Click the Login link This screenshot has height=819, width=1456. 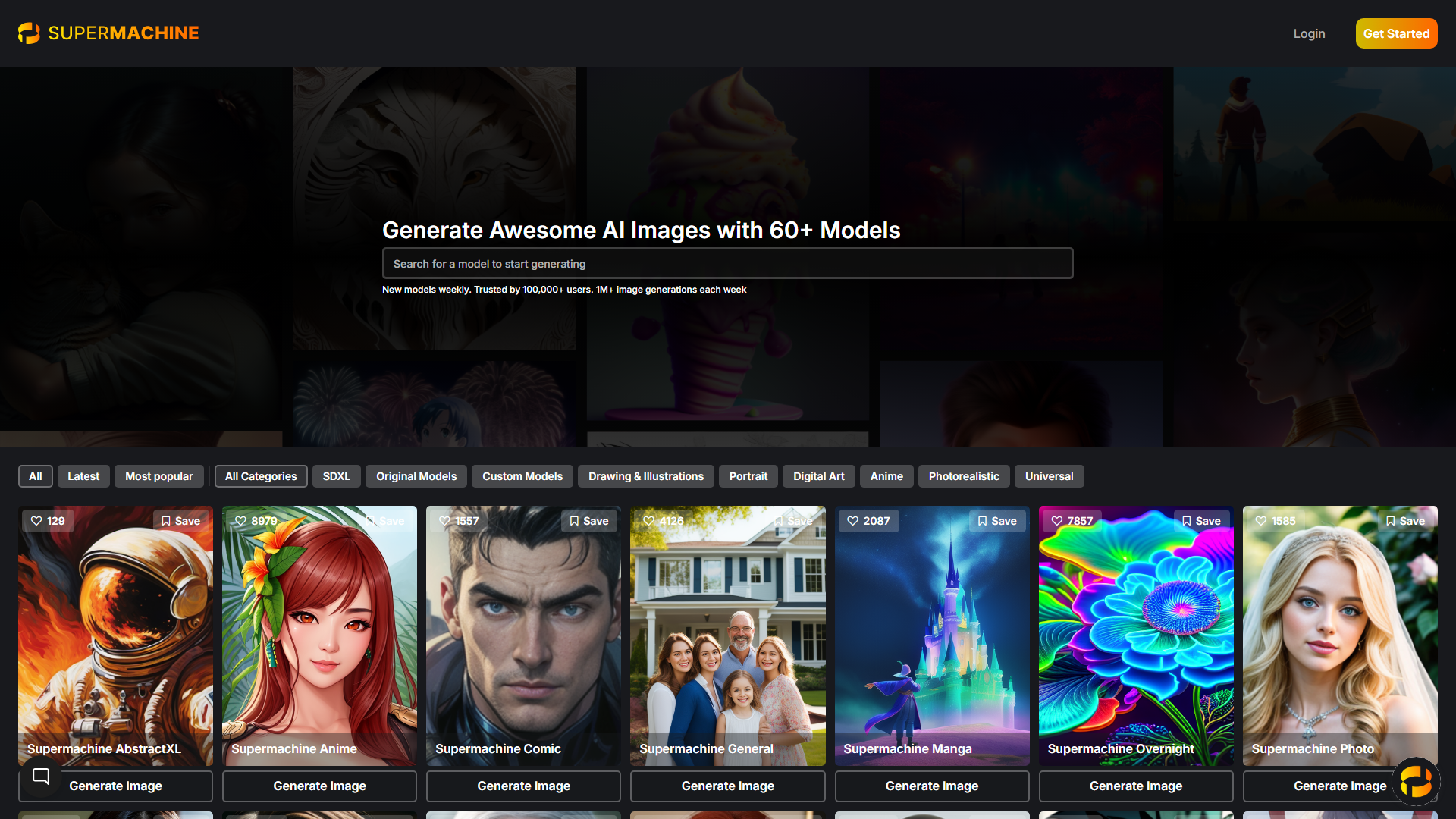[1309, 33]
